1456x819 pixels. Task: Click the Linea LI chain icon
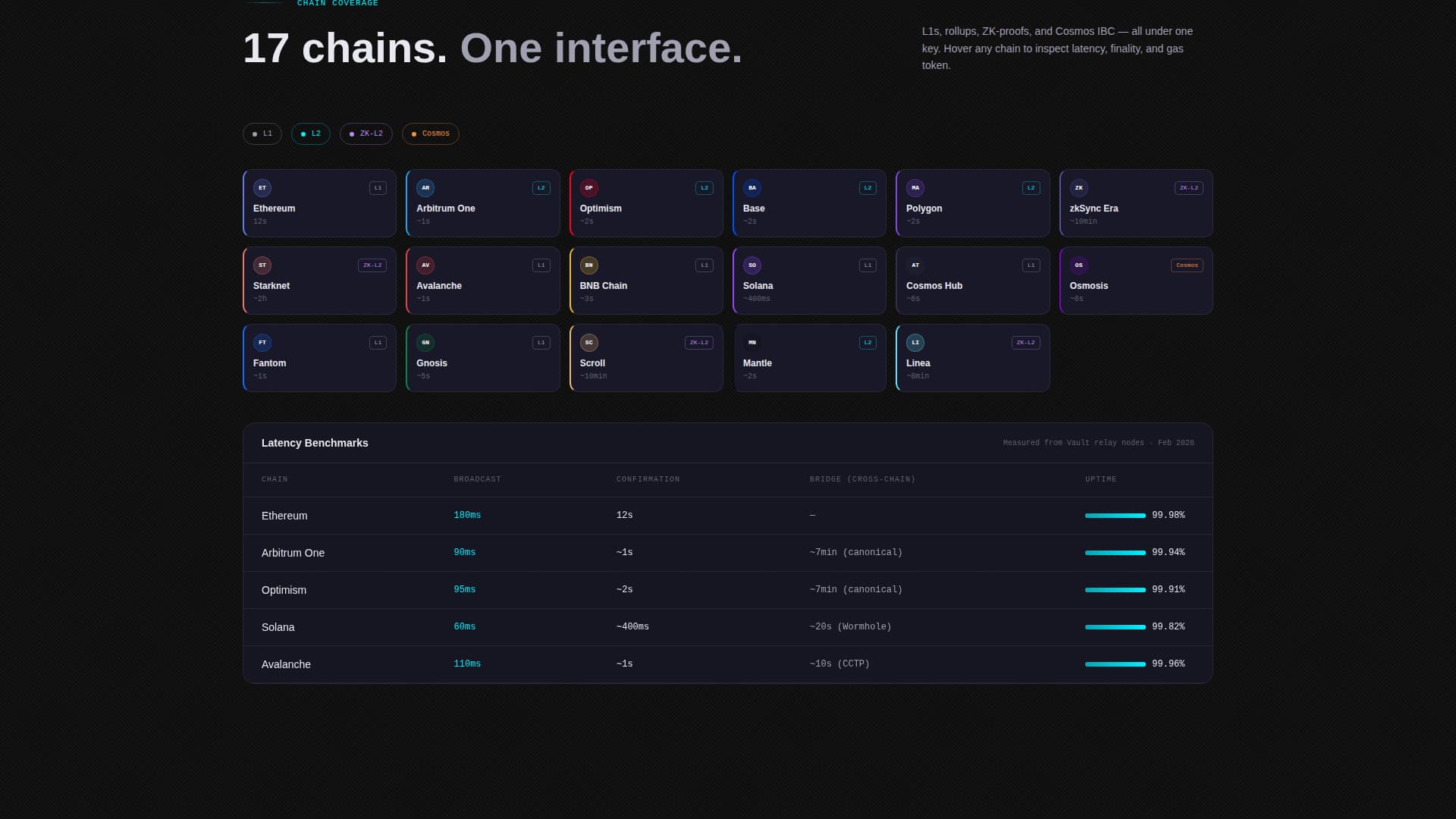click(915, 343)
